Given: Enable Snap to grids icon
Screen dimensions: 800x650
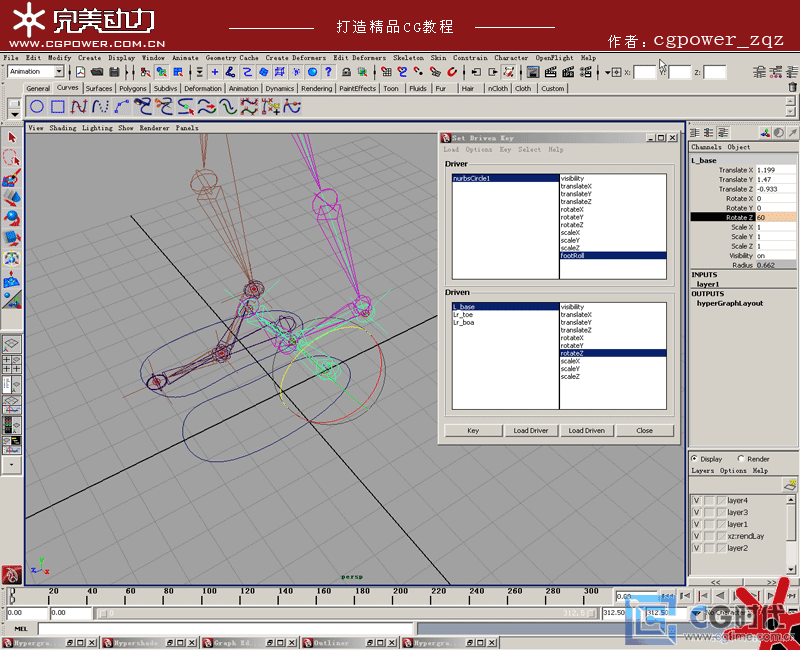Looking at the screenshot, I should coord(386,72).
